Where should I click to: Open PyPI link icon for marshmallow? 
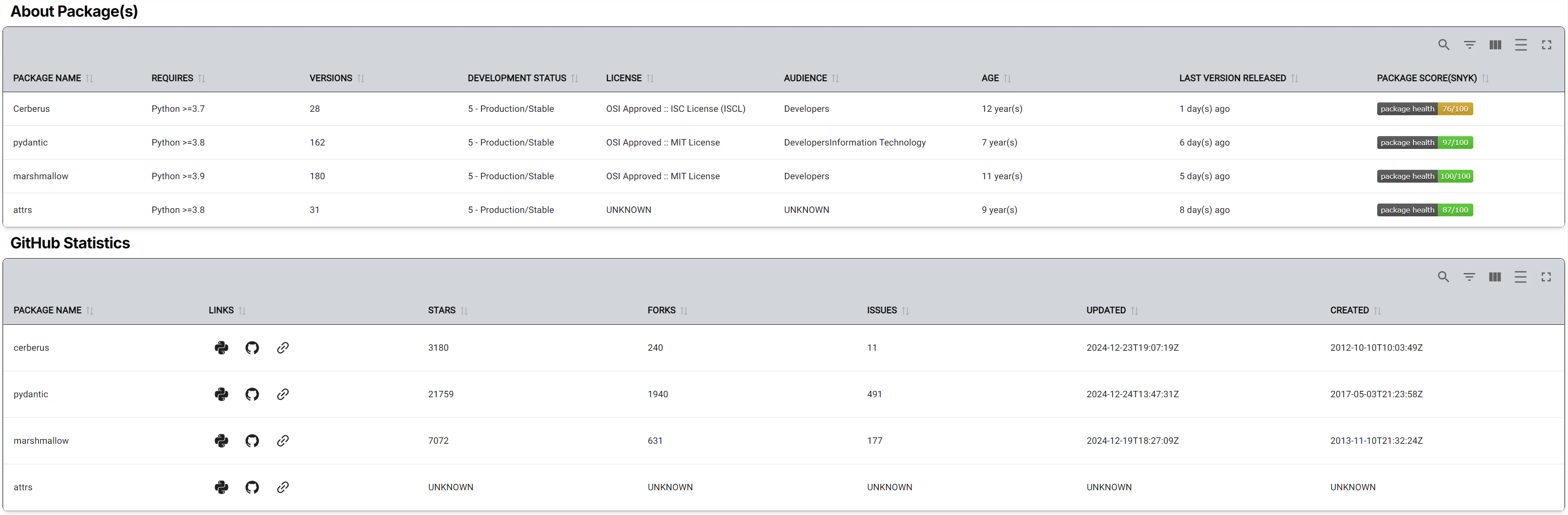(222, 441)
